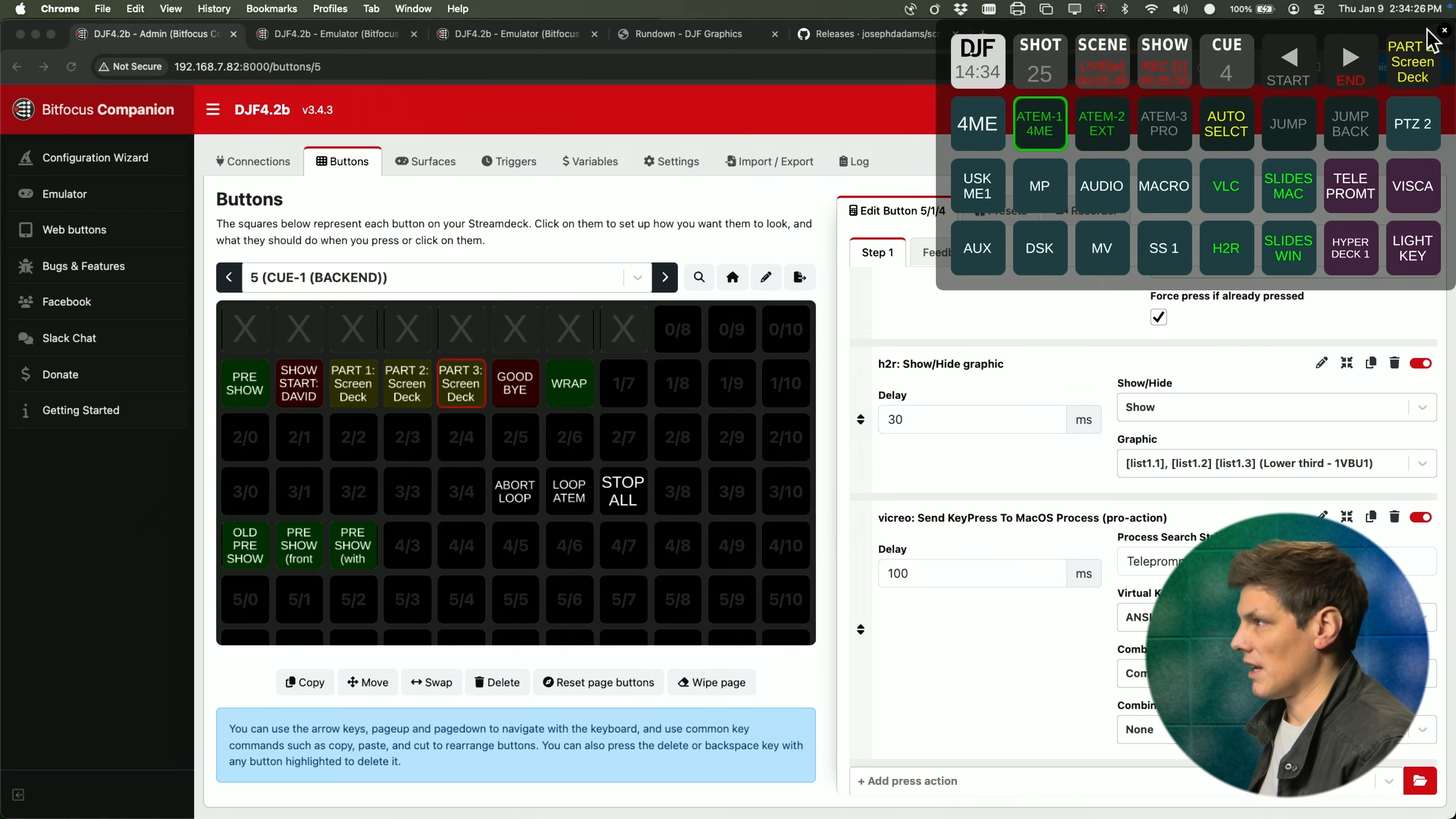The image size is (1456, 819).
Task: Click the Swap button below grid
Action: pyautogui.click(x=431, y=682)
